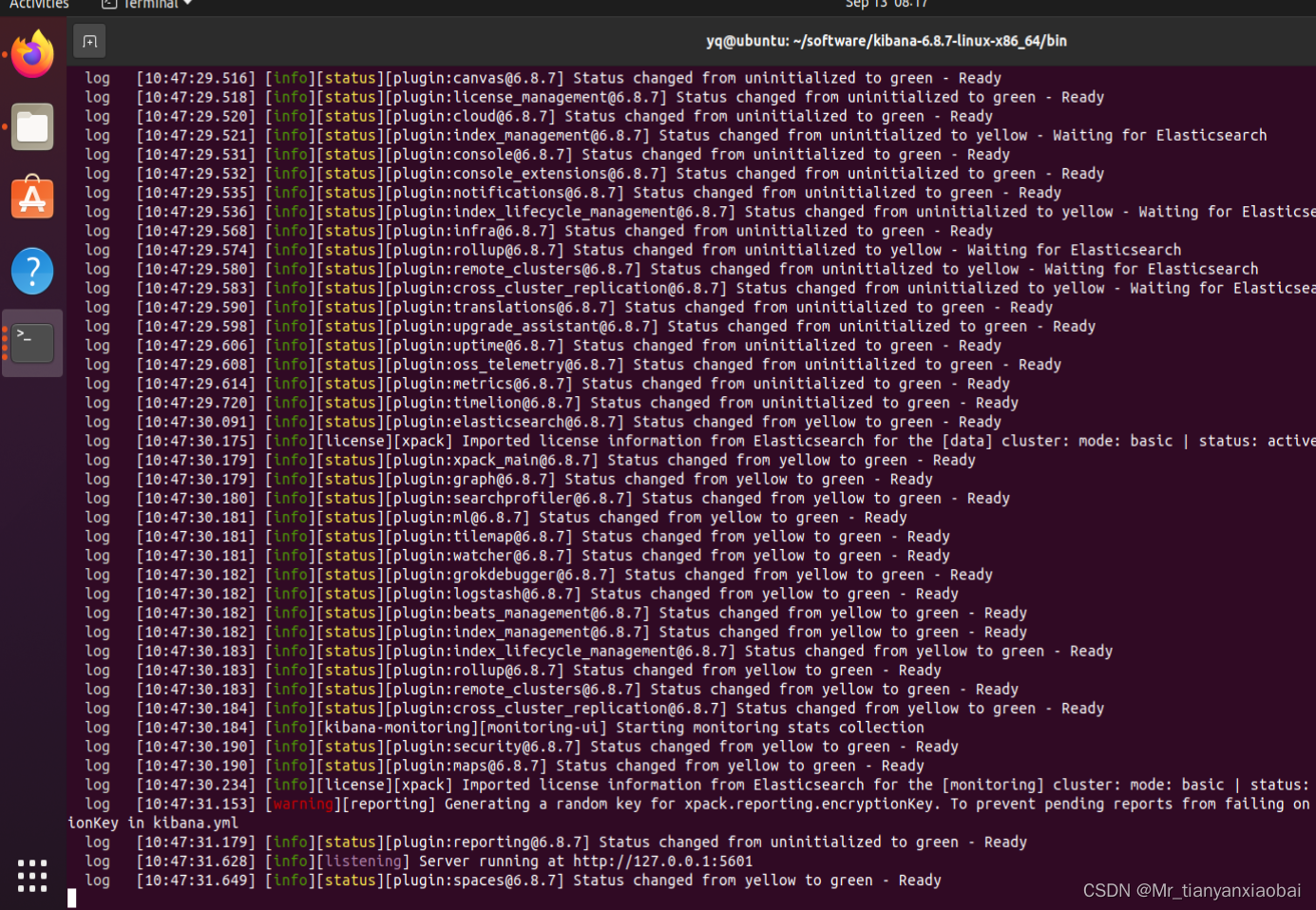Launch Ubuntu Software from the dock
Viewport: 1316px width, 910px height.
tap(32, 198)
